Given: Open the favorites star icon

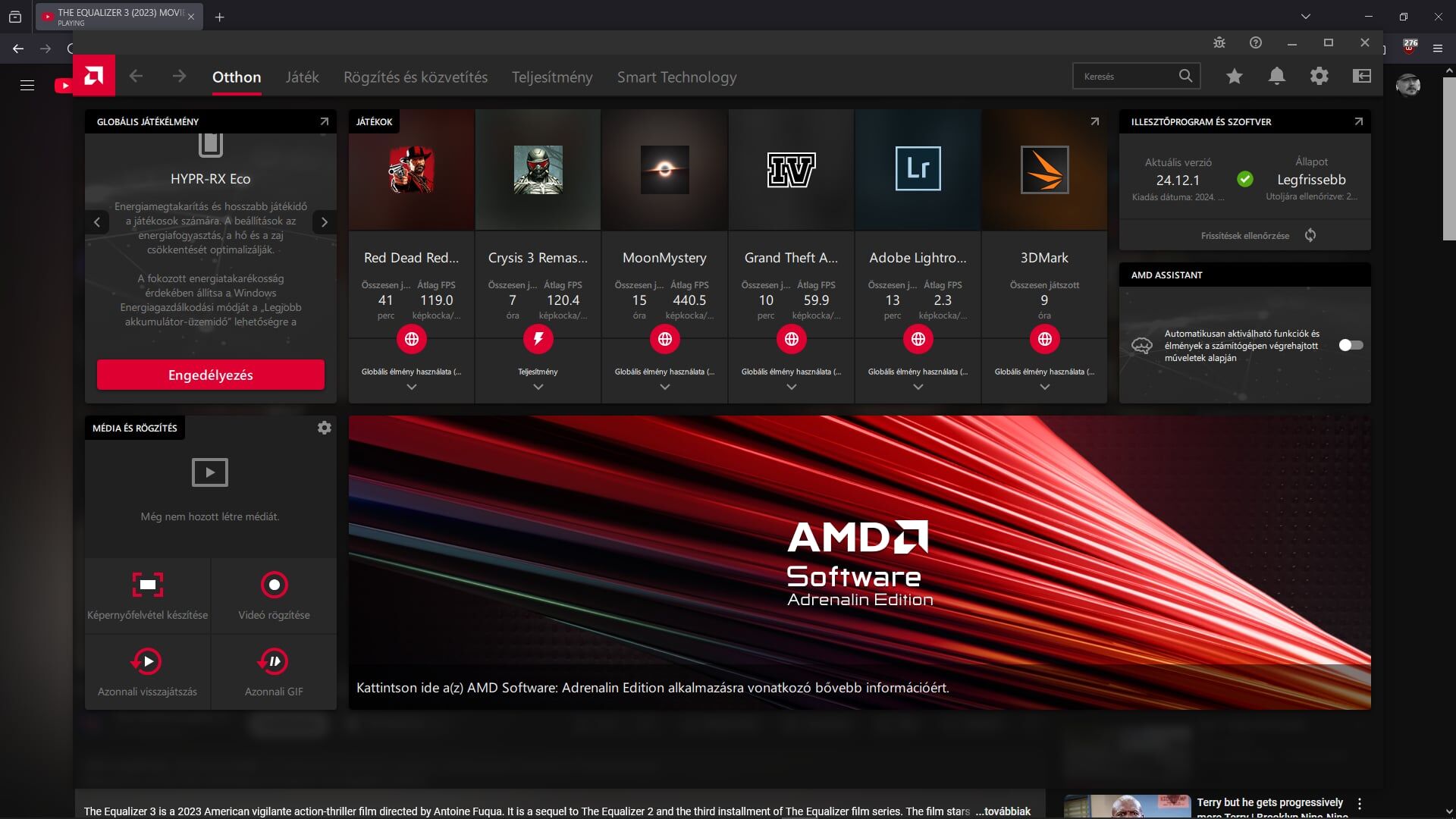Looking at the screenshot, I should point(1235,76).
